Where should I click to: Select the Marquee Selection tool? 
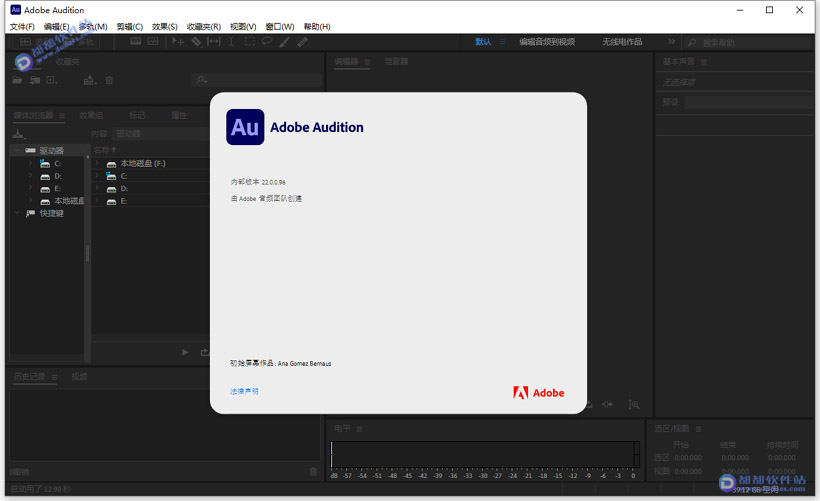tap(250, 41)
